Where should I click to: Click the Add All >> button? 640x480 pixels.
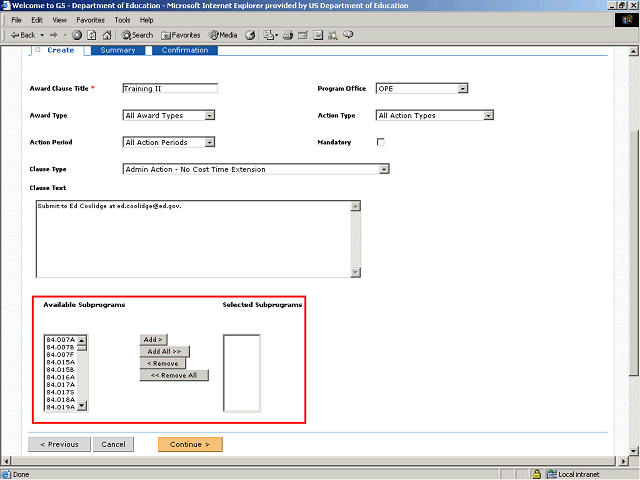[164, 351]
